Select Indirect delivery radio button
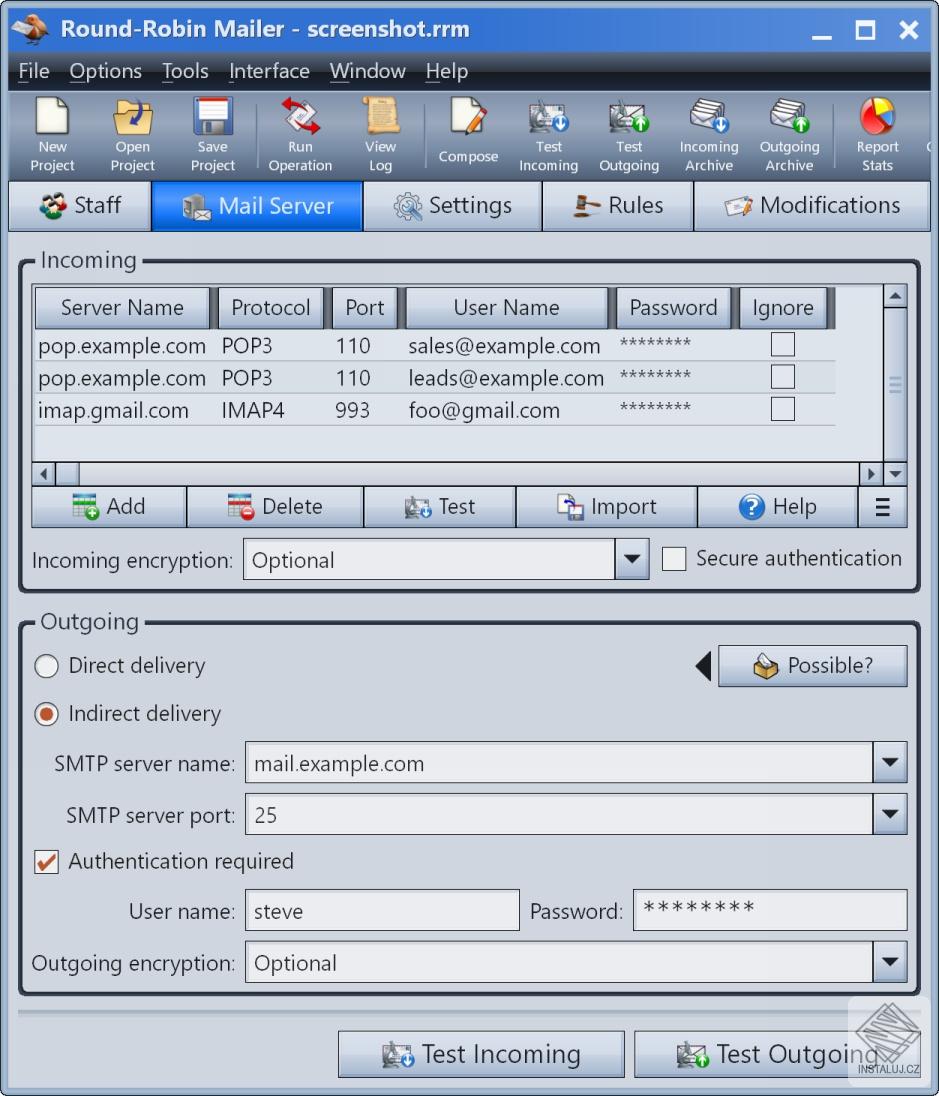The width and height of the screenshot is (939, 1096). click(x=47, y=714)
